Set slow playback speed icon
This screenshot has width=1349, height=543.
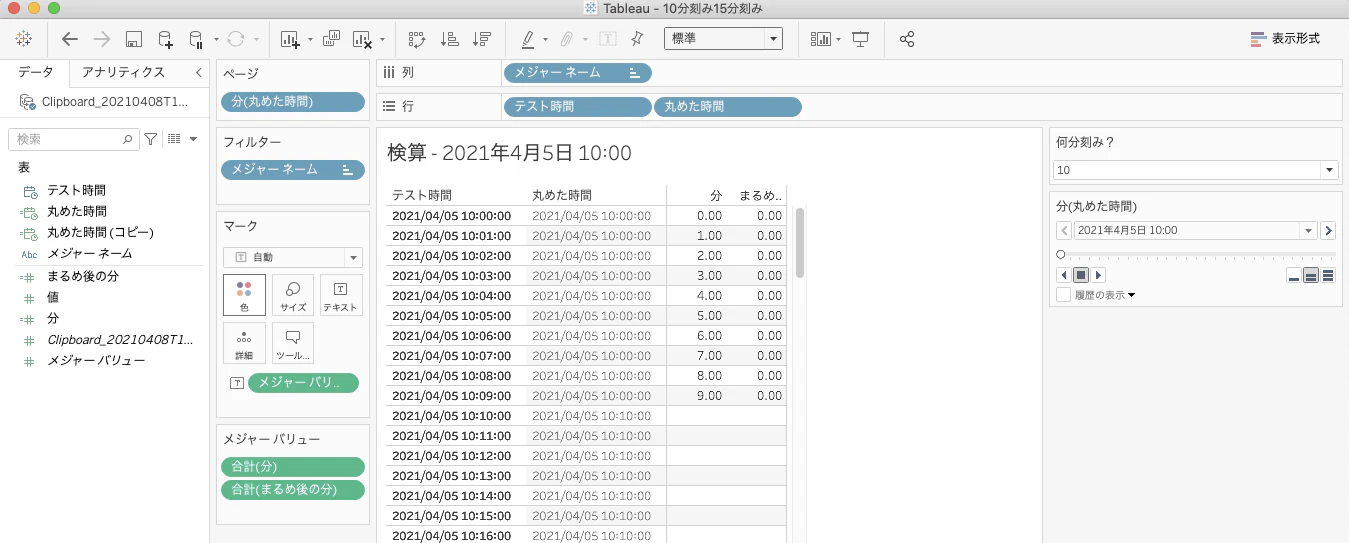1294,276
